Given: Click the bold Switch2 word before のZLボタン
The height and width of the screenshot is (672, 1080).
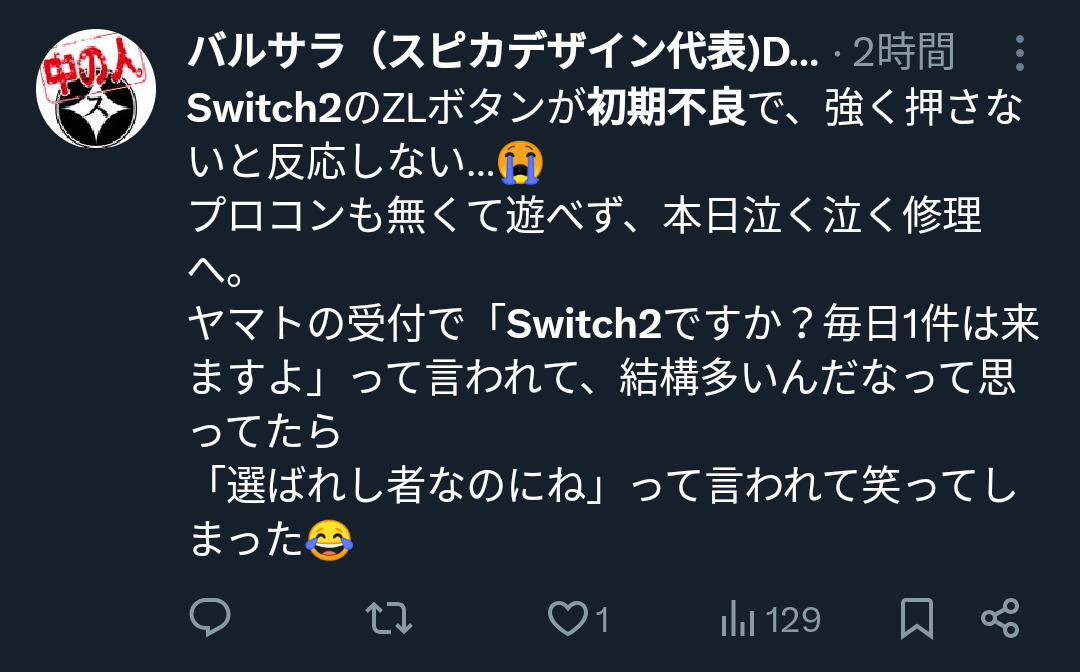Looking at the screenshot, I should [264, 109].
